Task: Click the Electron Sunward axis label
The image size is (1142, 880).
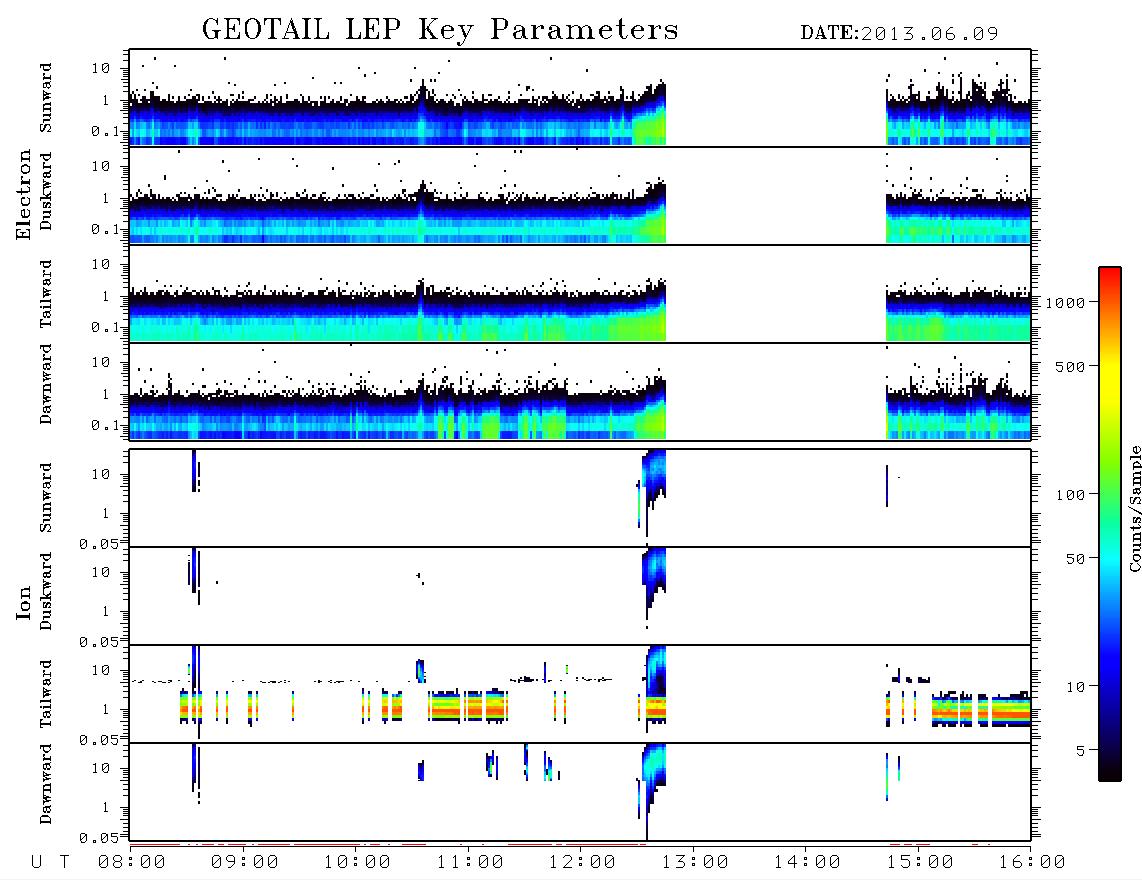Action: [x=46, y=98]
